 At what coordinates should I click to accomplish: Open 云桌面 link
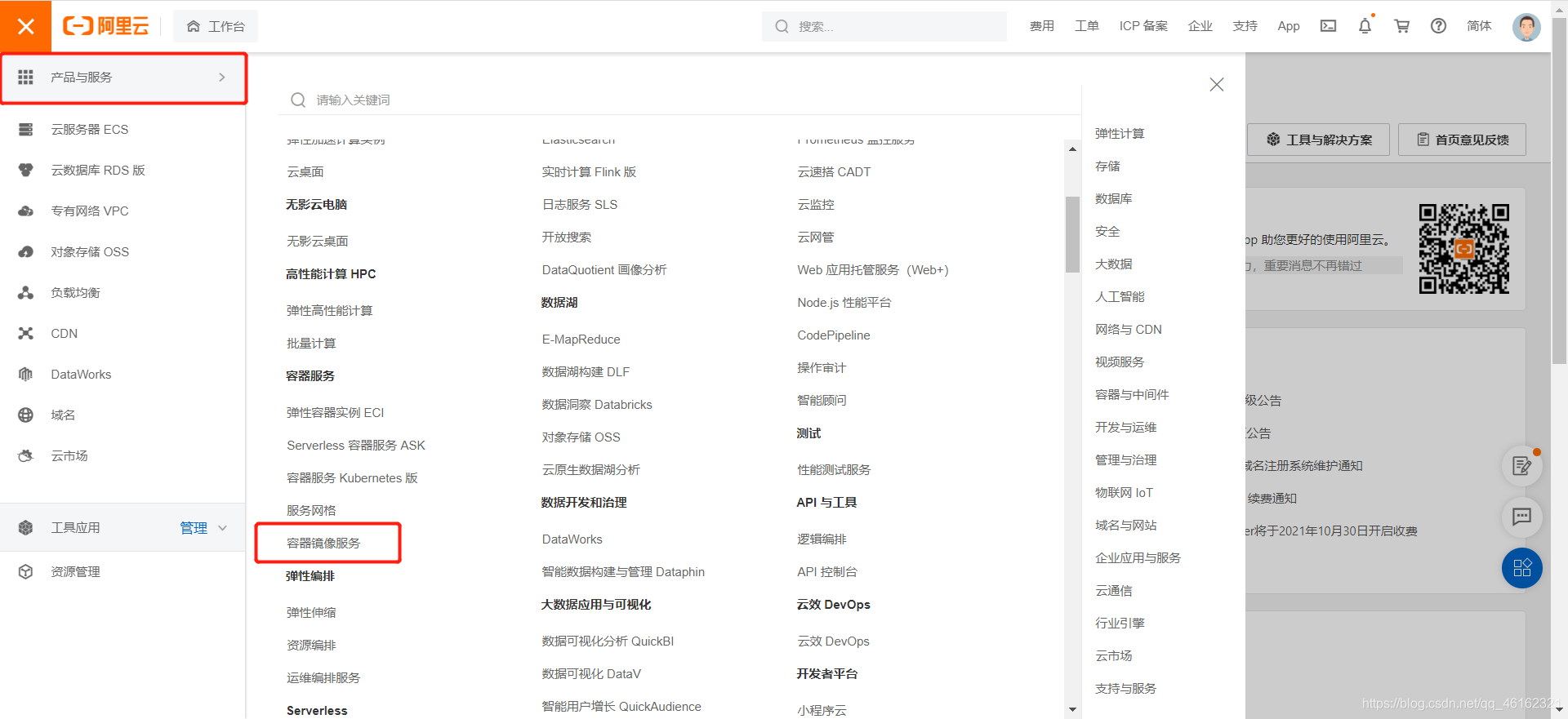click(x=305, y=172)
